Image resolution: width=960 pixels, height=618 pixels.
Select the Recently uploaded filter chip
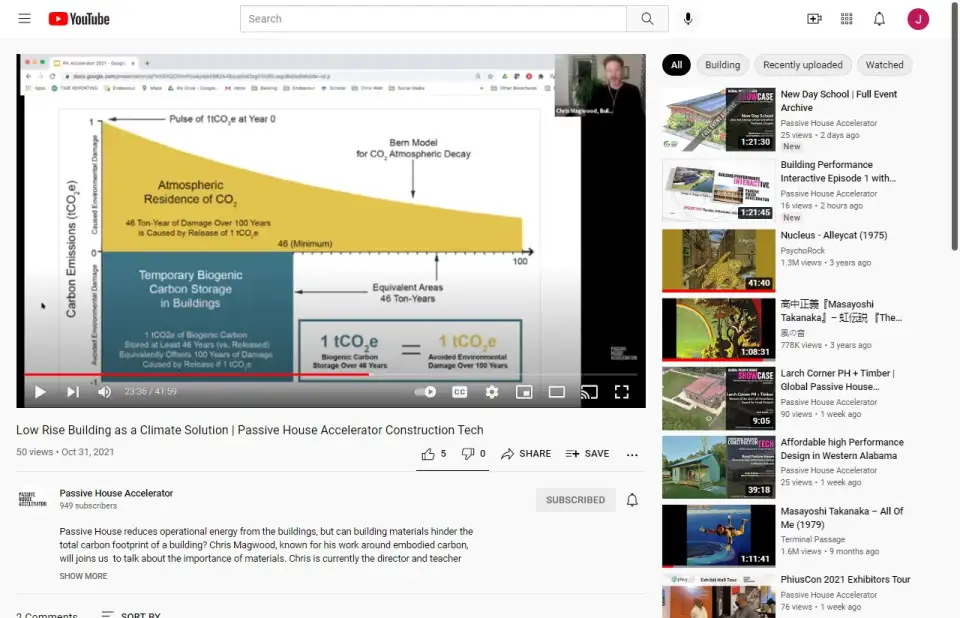point(802,65)
